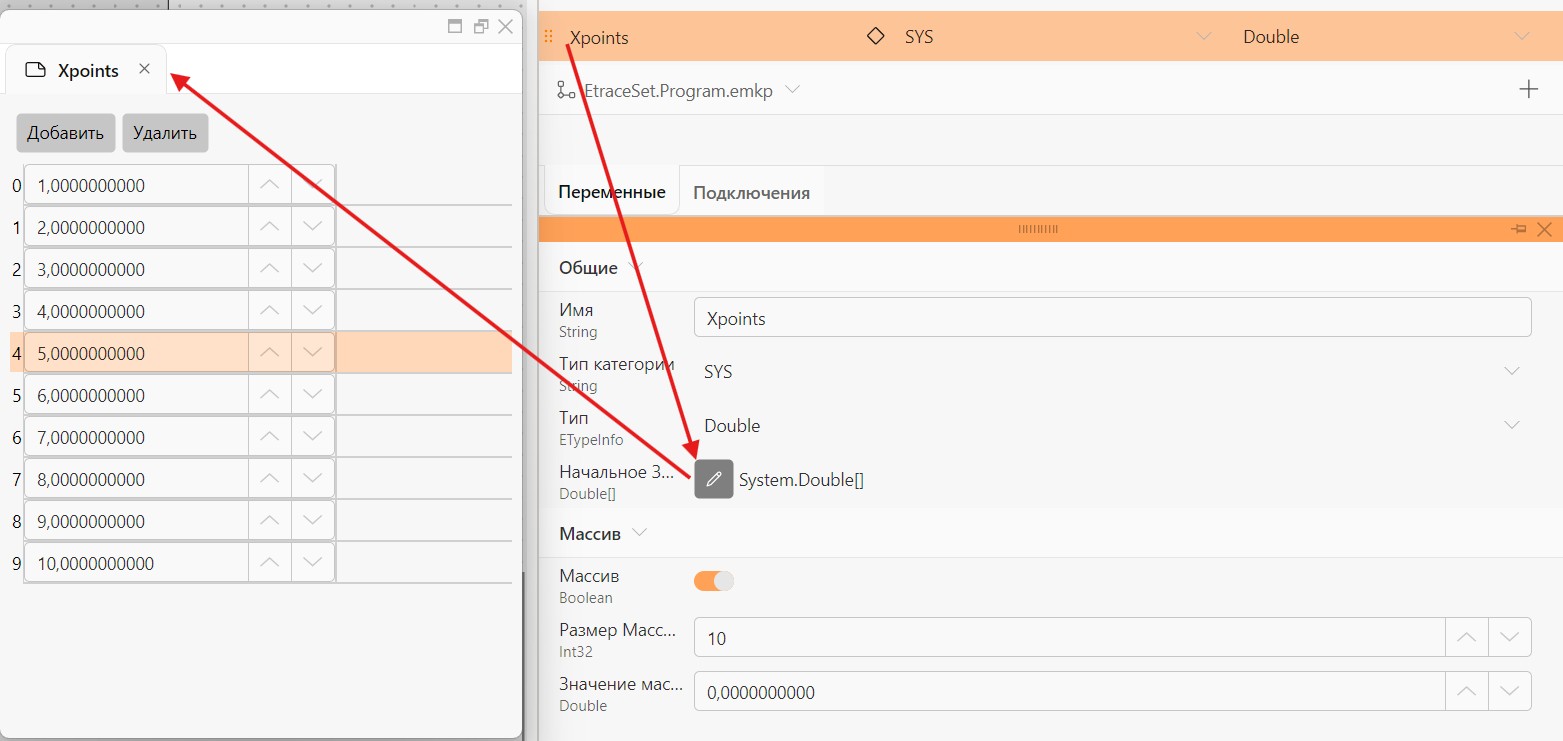
Task: Click the Имя input field containing Xpoints
Action: (1112, 319)
